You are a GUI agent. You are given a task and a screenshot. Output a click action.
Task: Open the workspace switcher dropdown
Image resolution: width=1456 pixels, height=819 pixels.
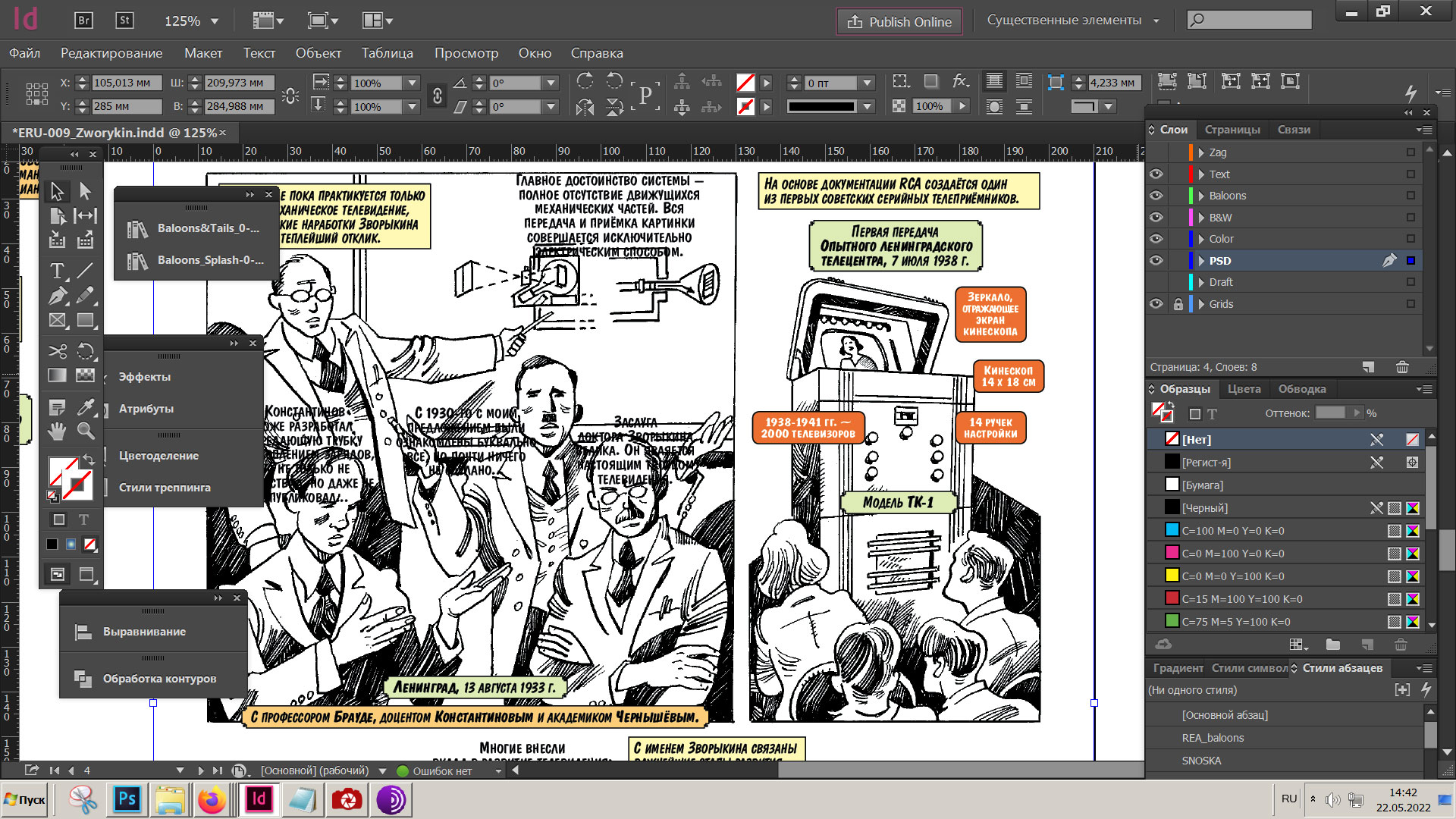coord(1156,20)
